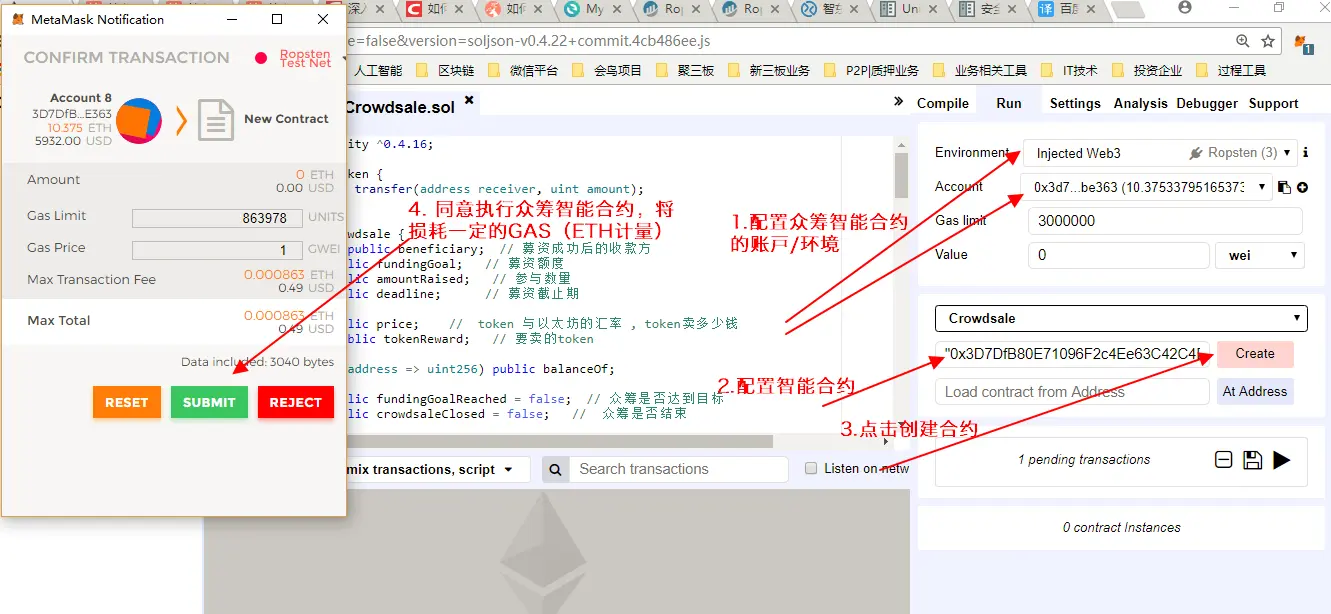
Task: Click the code editor horizontal scrollbar
Action: (560, 441)
